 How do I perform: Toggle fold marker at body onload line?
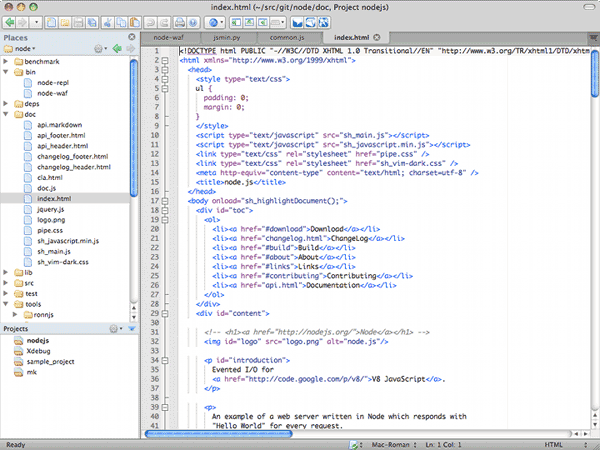click(x=164, y=200)
